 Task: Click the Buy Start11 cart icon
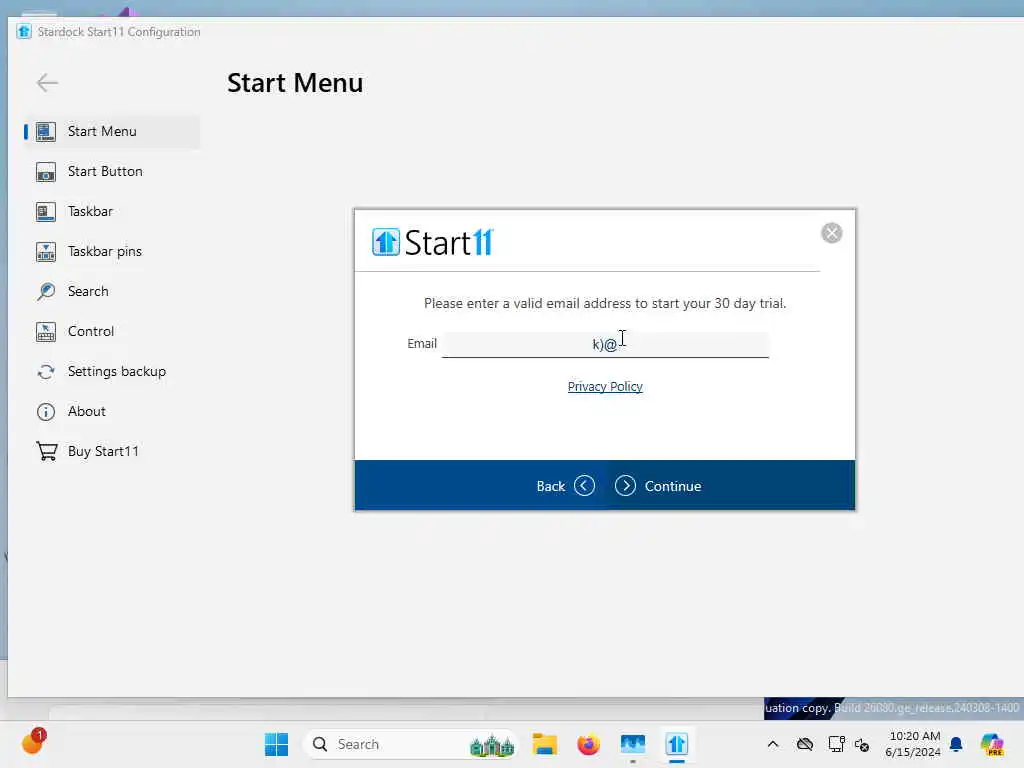(46, 451)
